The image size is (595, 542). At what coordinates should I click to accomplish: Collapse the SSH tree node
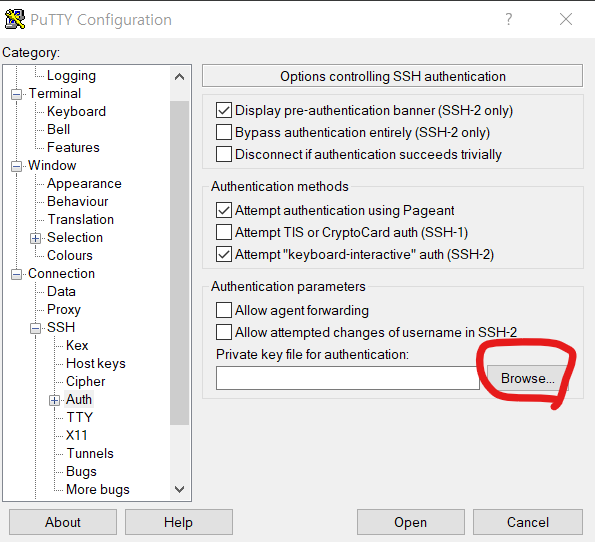[35, 328]
